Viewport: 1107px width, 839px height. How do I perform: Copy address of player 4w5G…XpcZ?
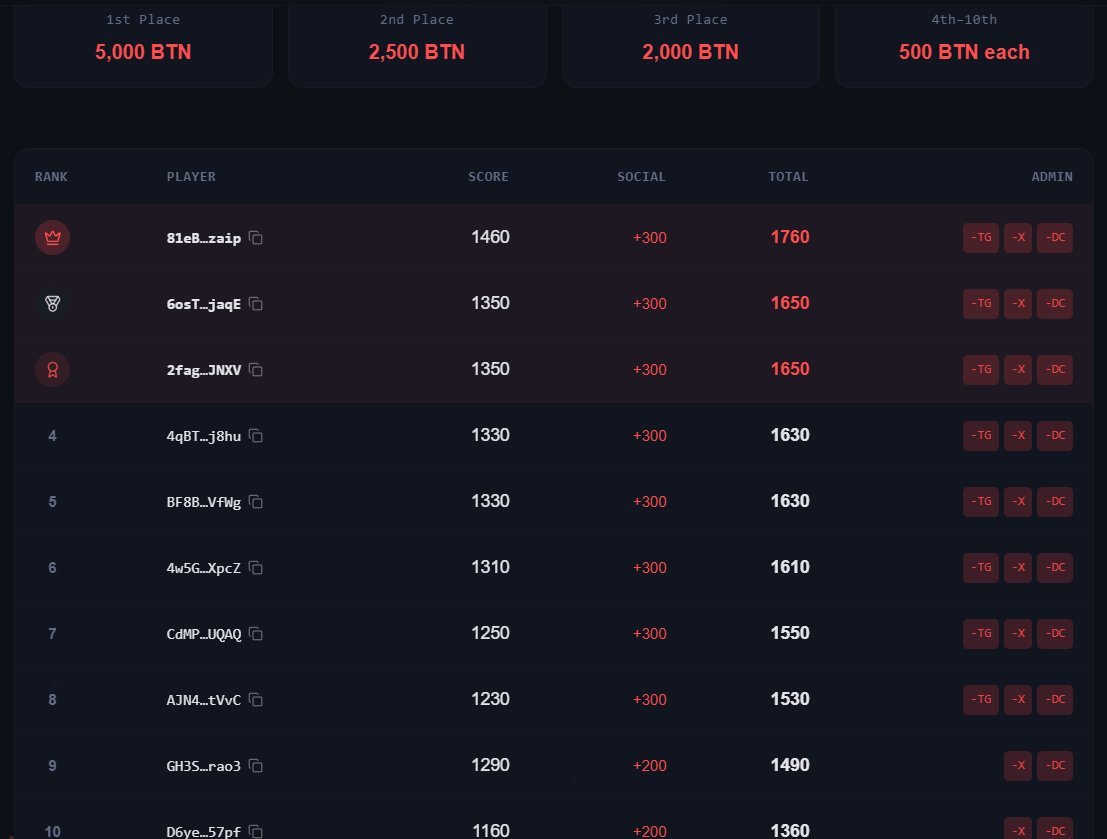(256, 568)
